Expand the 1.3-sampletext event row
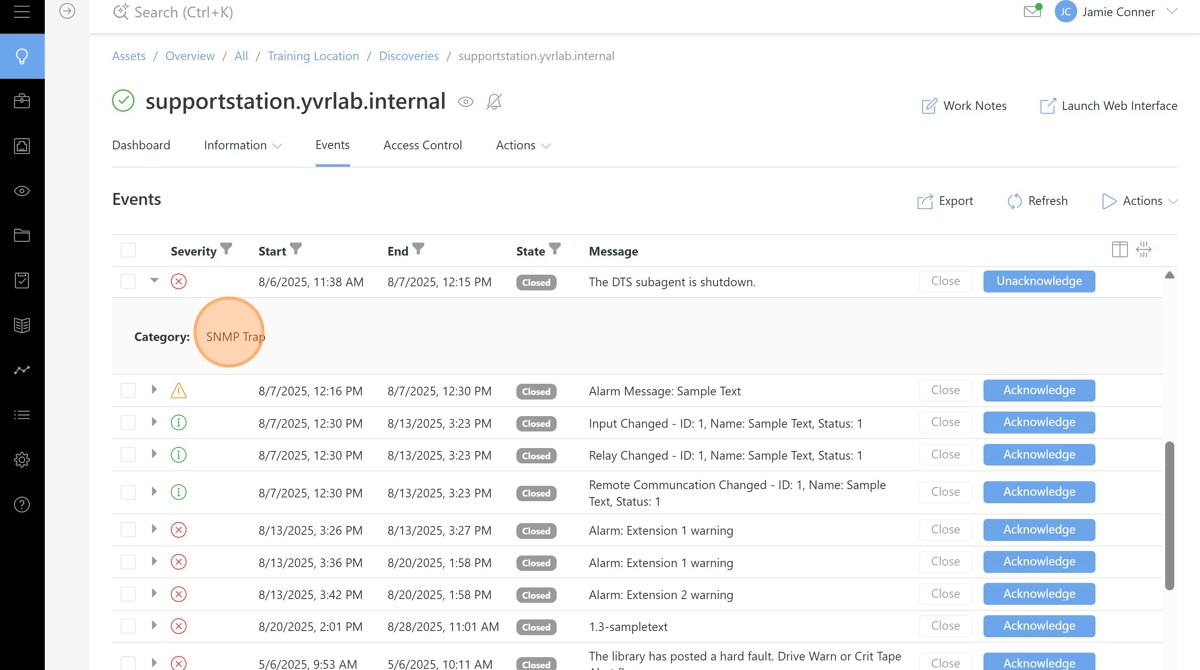The image size is (1200, 670). point(154,626)
